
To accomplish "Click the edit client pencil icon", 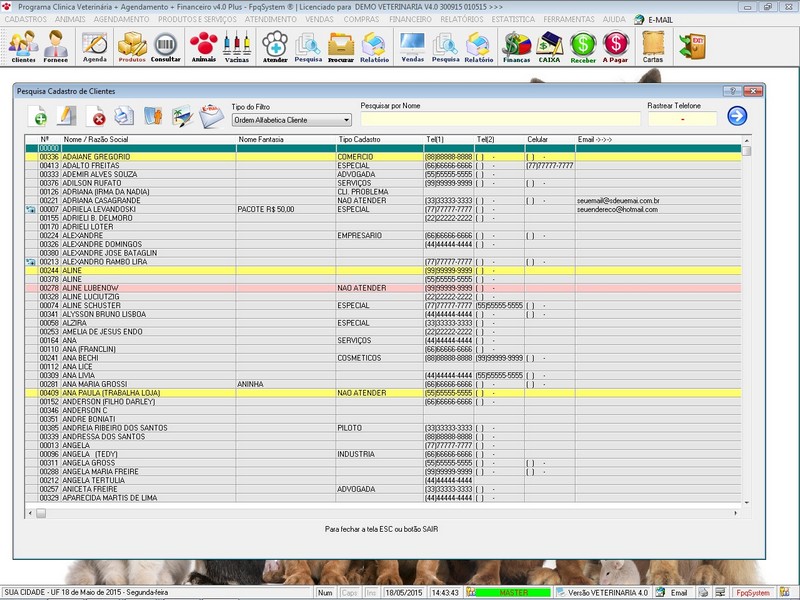I will tap(66, 116).
